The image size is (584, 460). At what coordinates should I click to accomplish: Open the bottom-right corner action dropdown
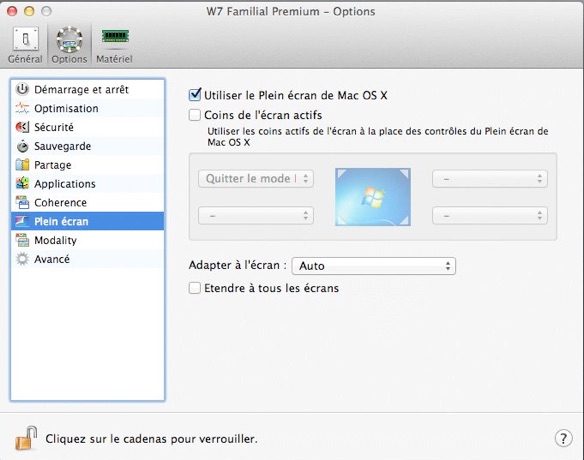click(490, 216)
